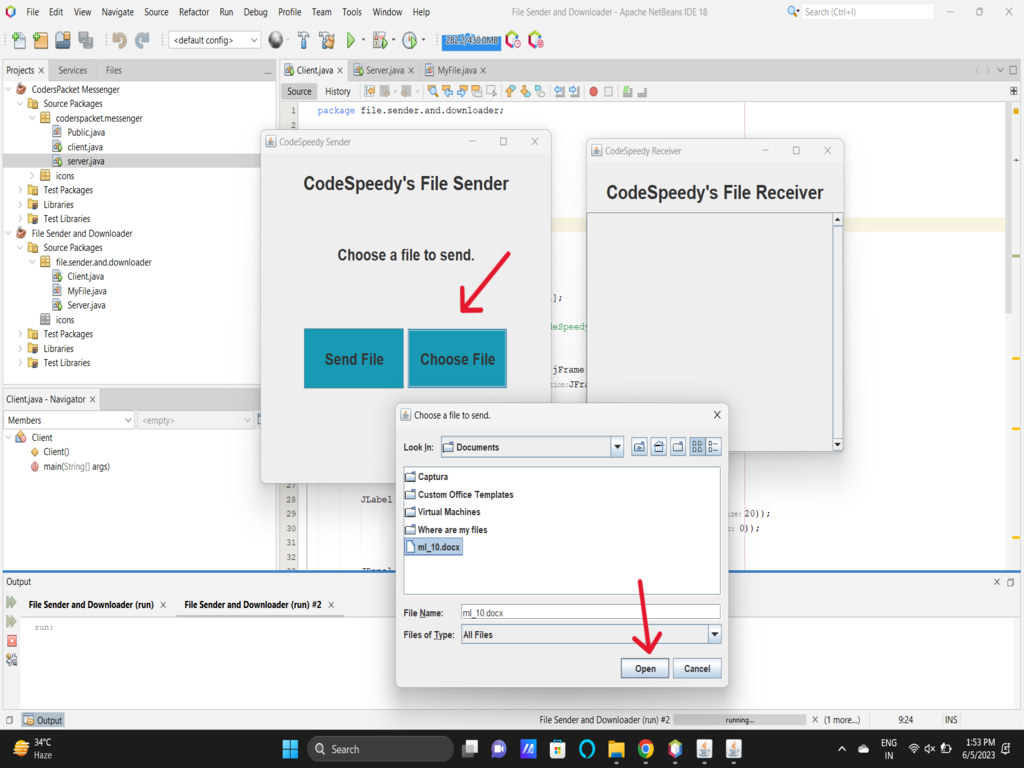Click the Windows Start button

290,748
